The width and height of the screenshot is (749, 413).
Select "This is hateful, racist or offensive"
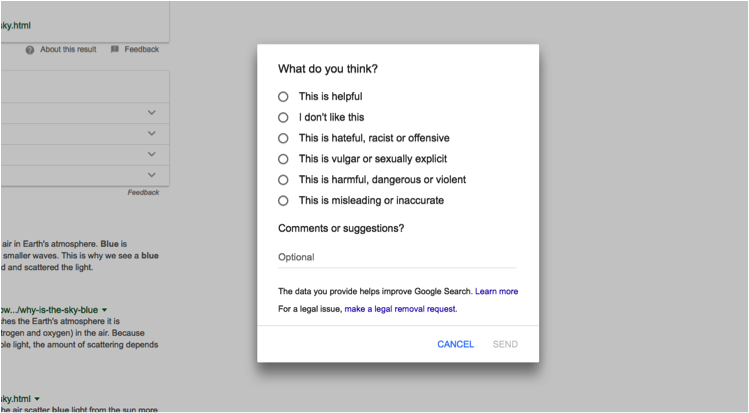pyautogui.click(x=283, y=138)
